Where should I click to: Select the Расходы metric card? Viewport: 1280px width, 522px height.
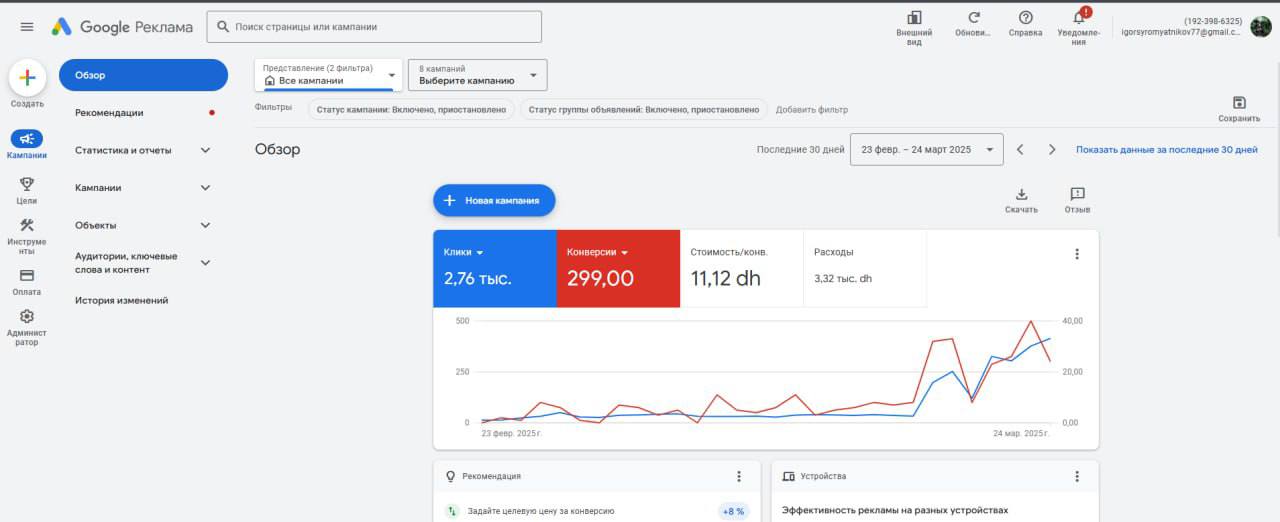[865, 268]
